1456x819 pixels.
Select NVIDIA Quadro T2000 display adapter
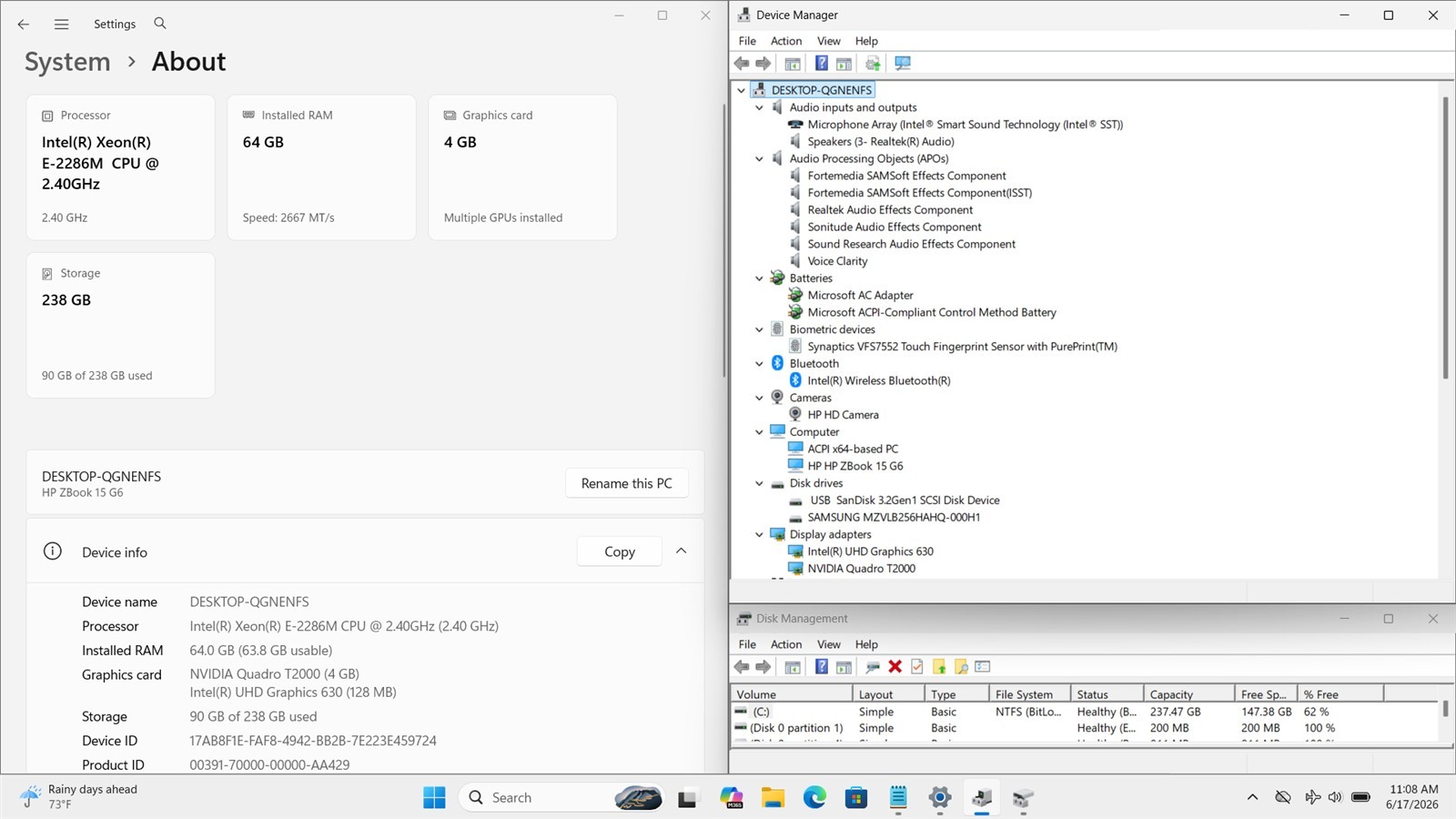tap(861, 569)
